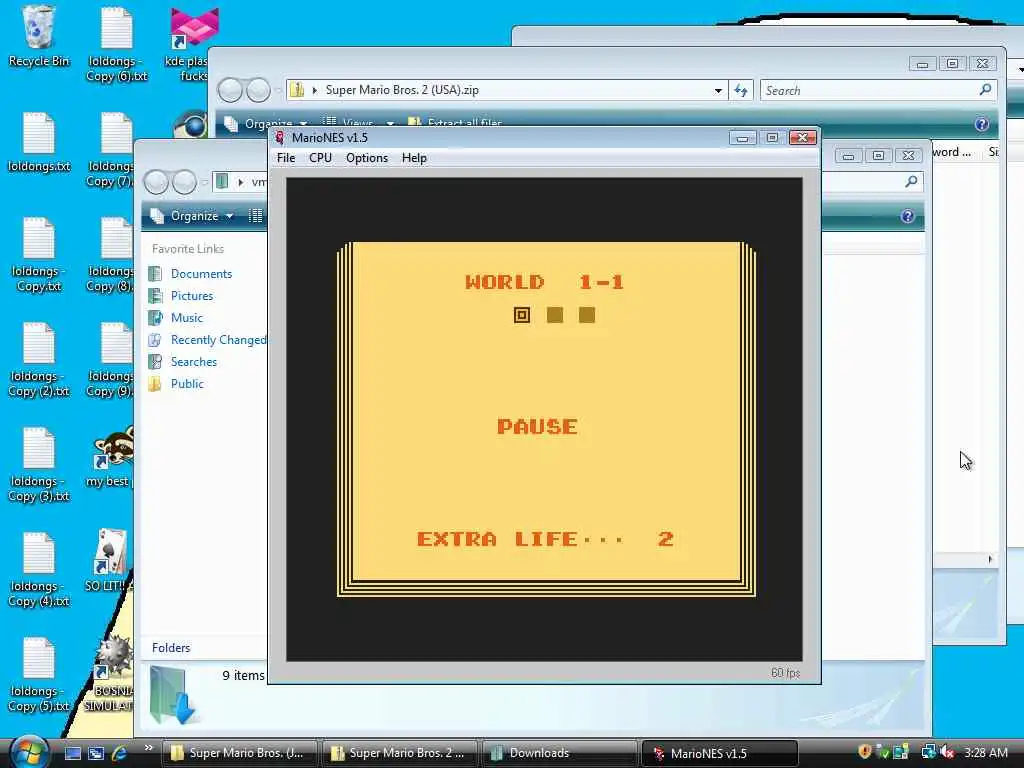Click Views icon in front Explorer window
The image size is (1024, 768).
click(255, 216)
